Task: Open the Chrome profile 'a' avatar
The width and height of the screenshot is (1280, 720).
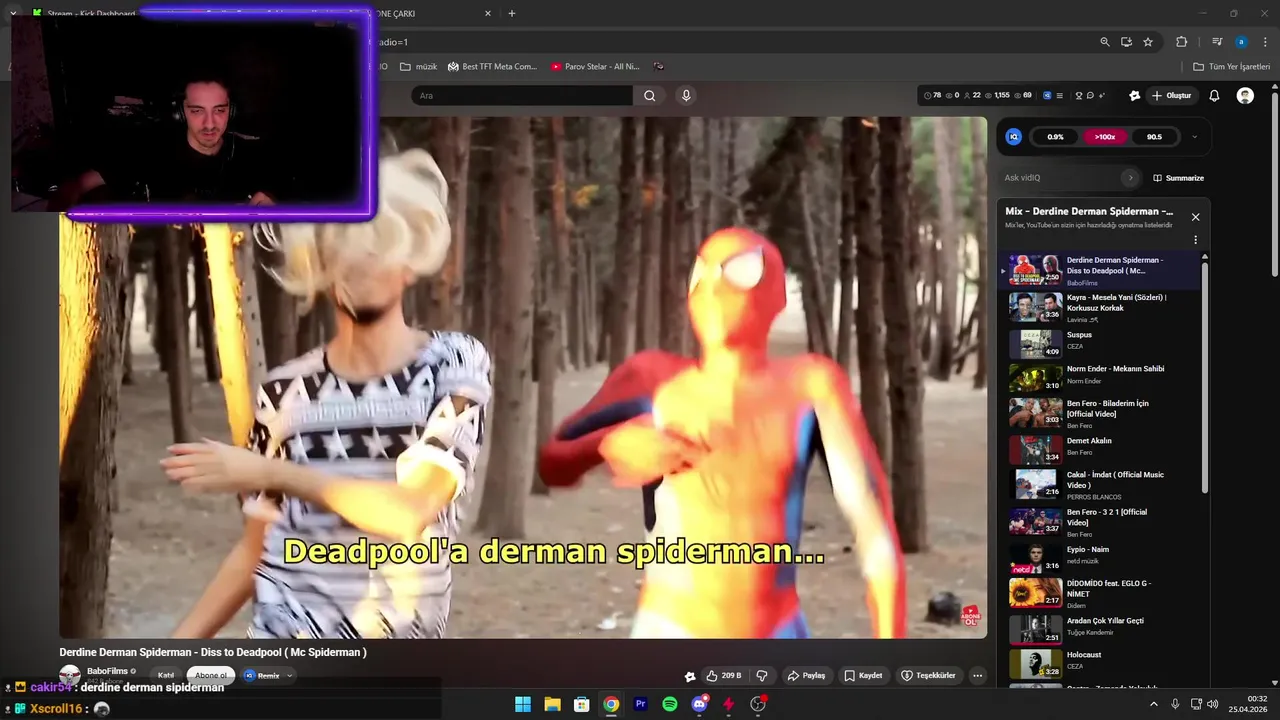Action: coord(1241,42)
